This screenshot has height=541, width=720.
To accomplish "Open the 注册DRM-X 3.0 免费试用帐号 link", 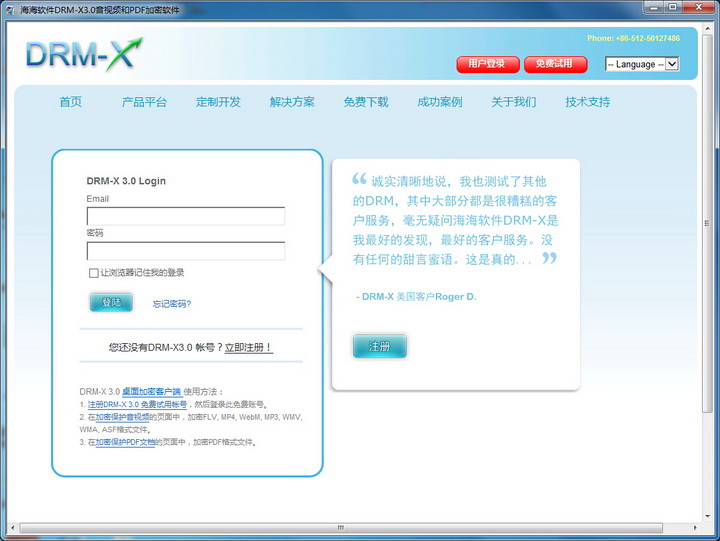I will point(137,405).
